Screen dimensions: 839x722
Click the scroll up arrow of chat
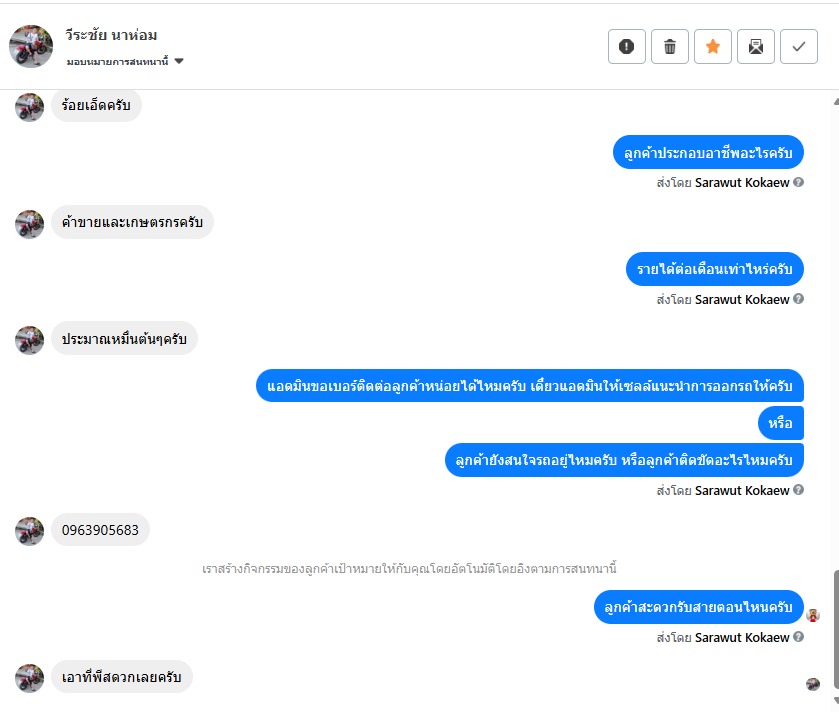point(836,101)
